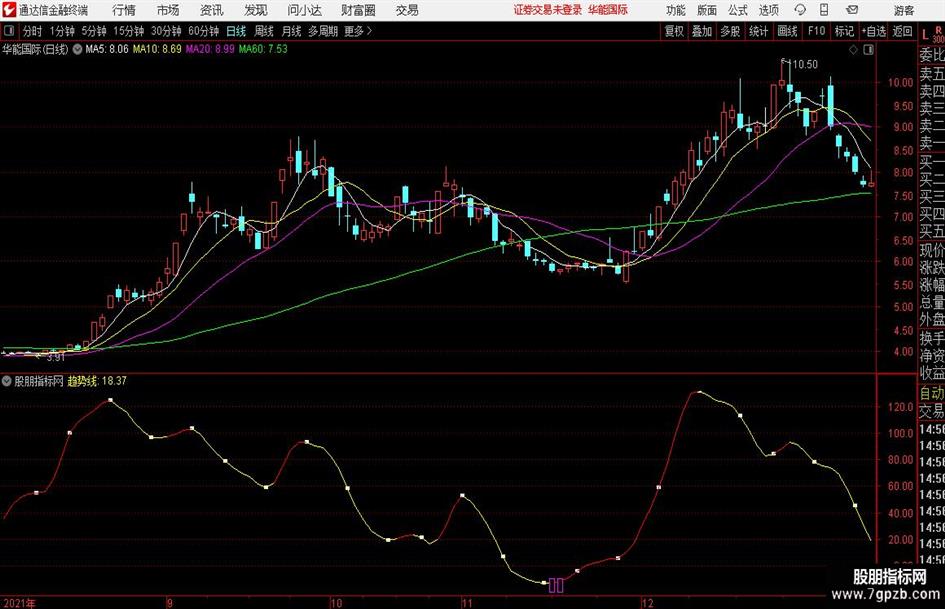Viewport: 945px width, 609px height.
Task: Toggle the left panel layout icon
Action: pyautogui.click(x=8, y=31)
